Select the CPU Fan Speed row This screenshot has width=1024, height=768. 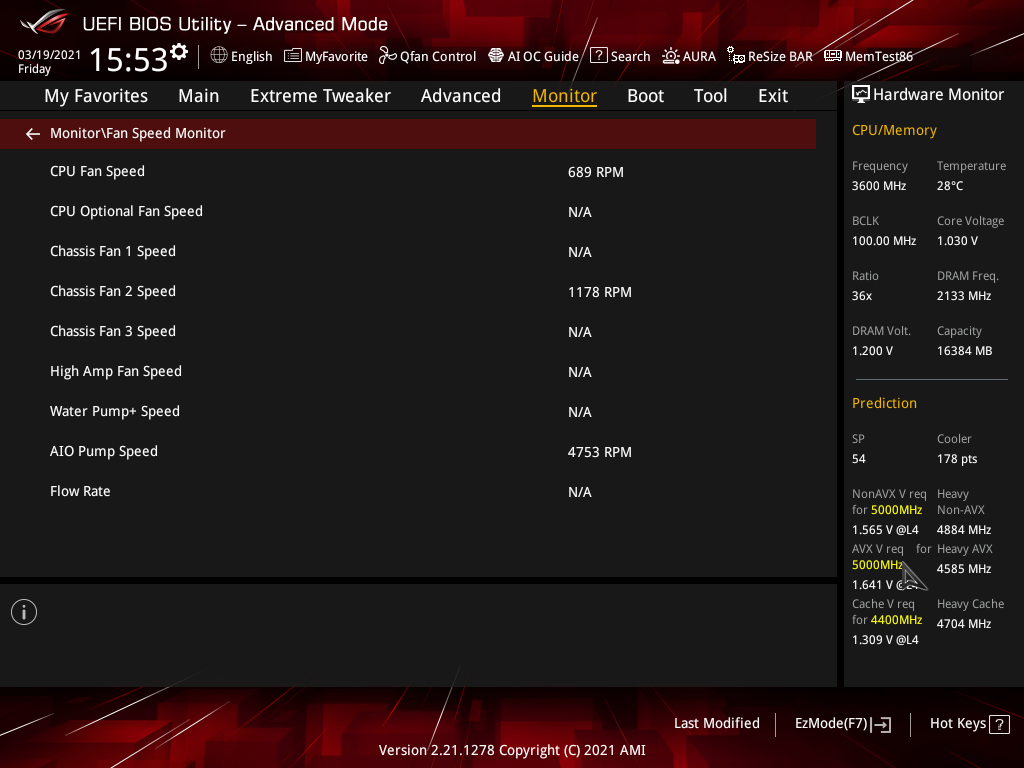[408, 172]
